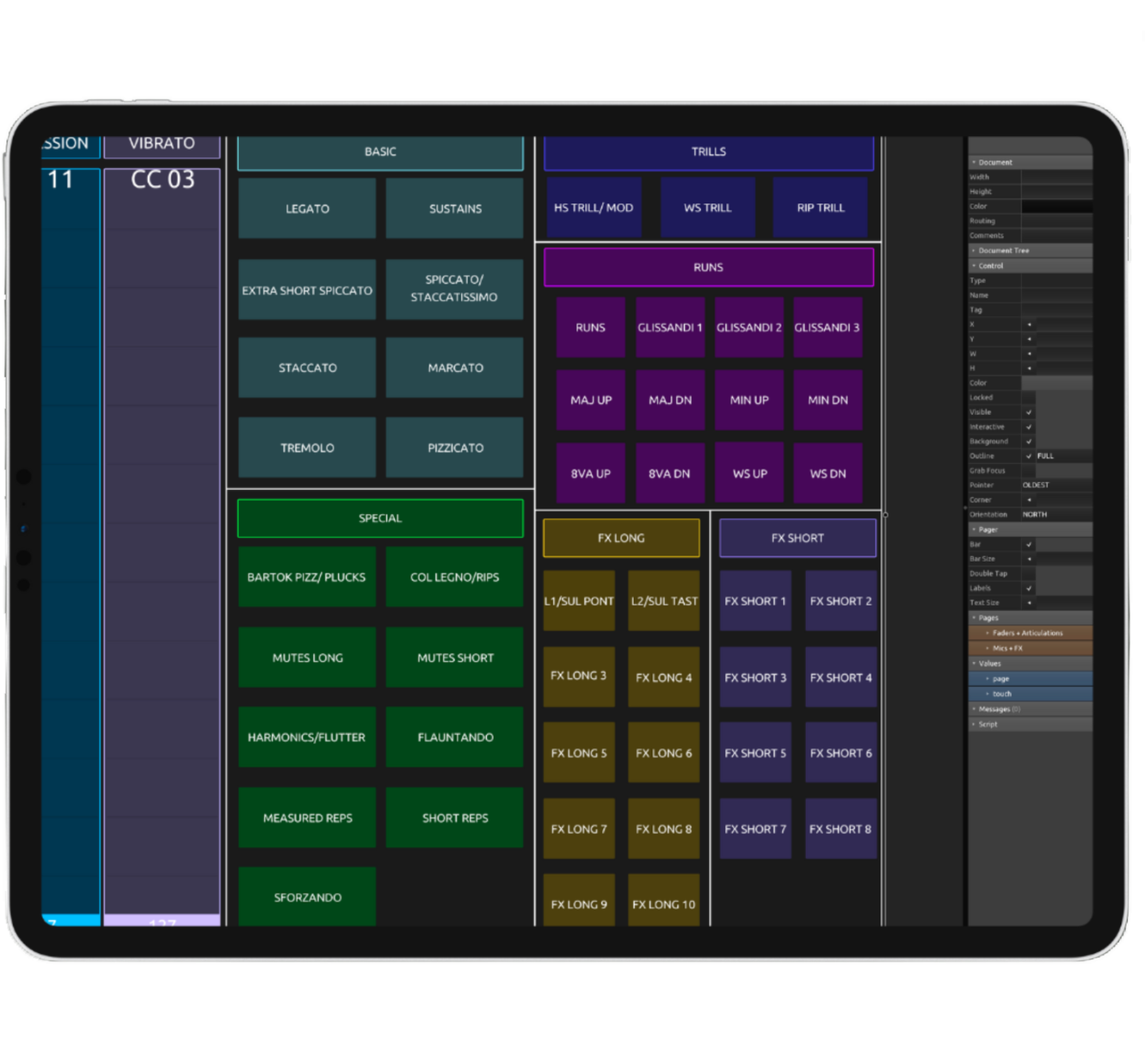
Task: Click the Vibrato CC 03 fader
Action: pyautogui.click(x=162, y=547)
